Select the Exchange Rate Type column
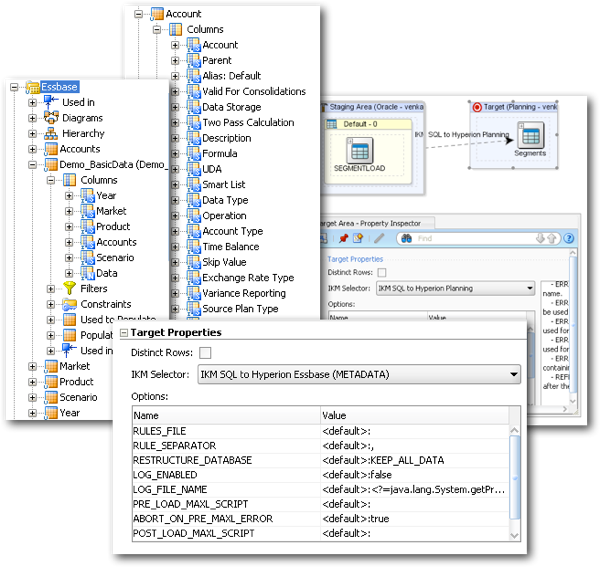 [x=248, y=278]
